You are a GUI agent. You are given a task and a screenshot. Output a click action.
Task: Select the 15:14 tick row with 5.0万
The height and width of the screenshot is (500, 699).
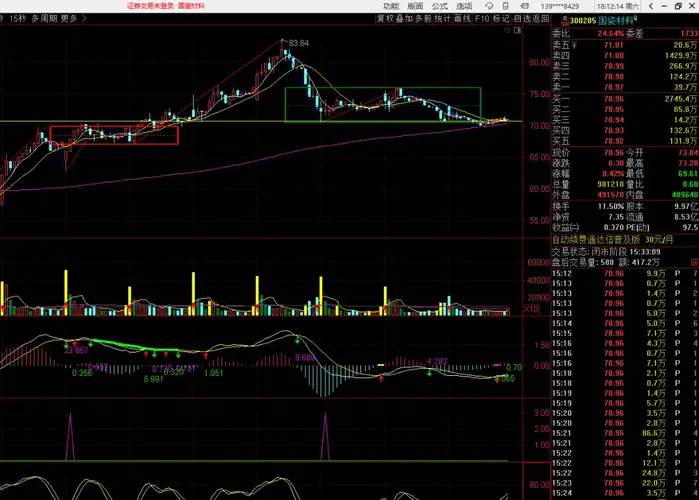point(625,323)
